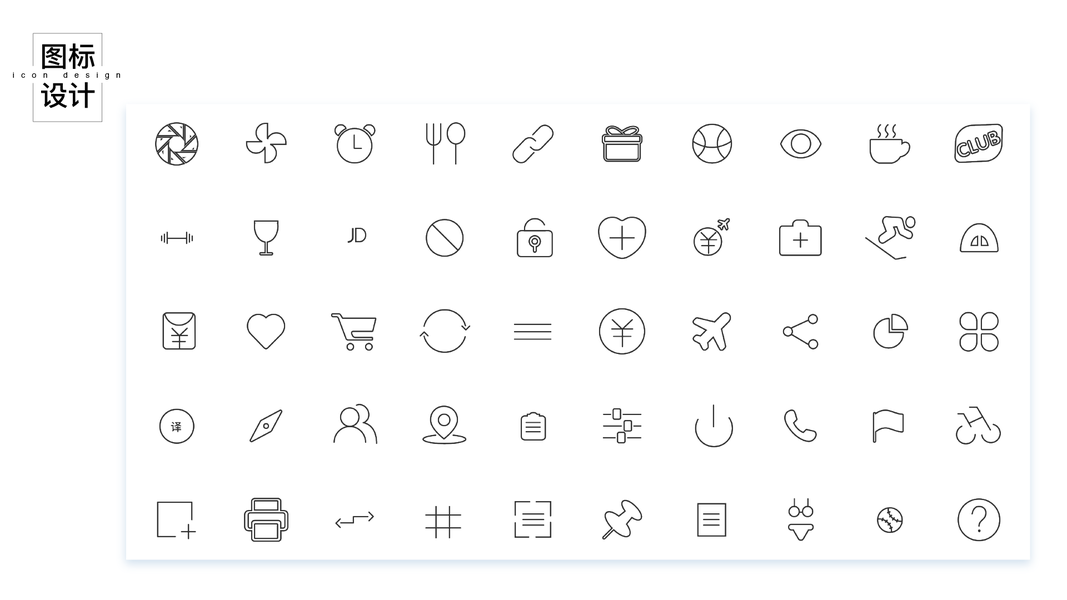Select the alarm clock icon
This screenshot has height=600, width=1067.
[355, 144]
